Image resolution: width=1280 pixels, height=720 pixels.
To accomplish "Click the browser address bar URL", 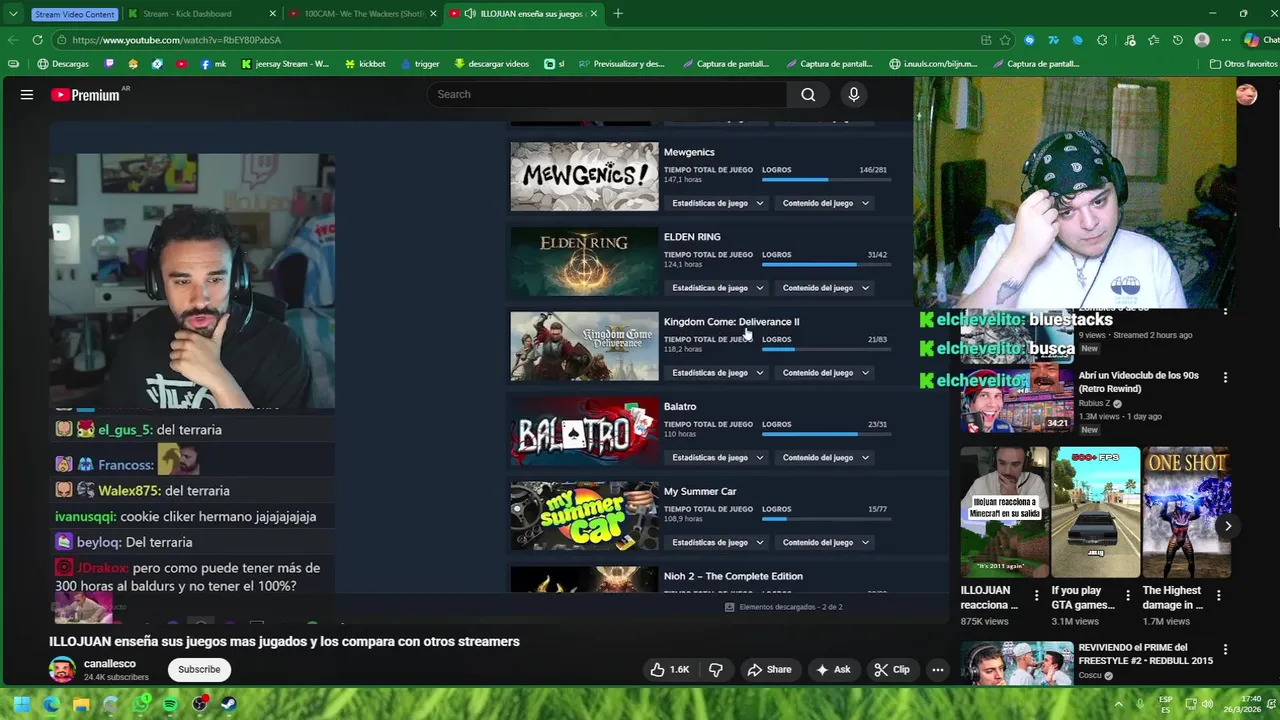I will 176,40.
